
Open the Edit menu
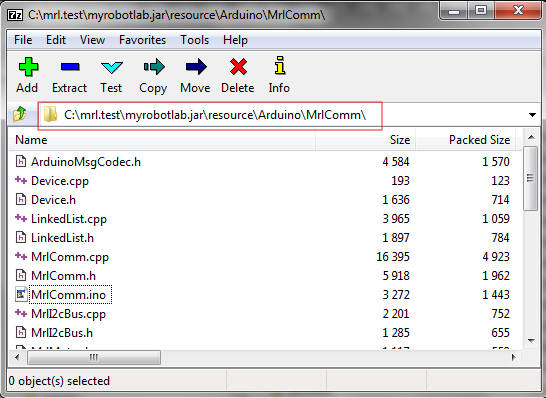(56, 40)
